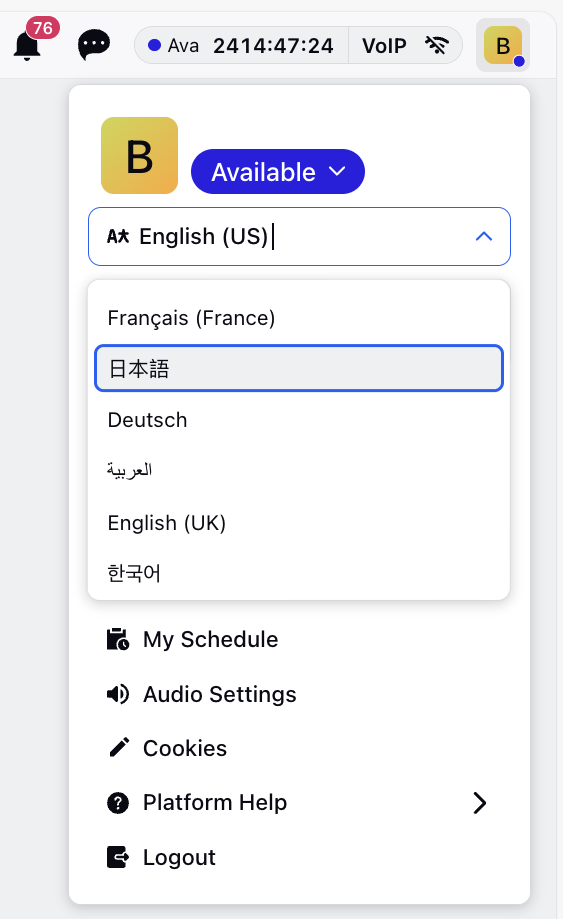
Task: Click the Ava timer status pill
Action: tap(241, 45)
